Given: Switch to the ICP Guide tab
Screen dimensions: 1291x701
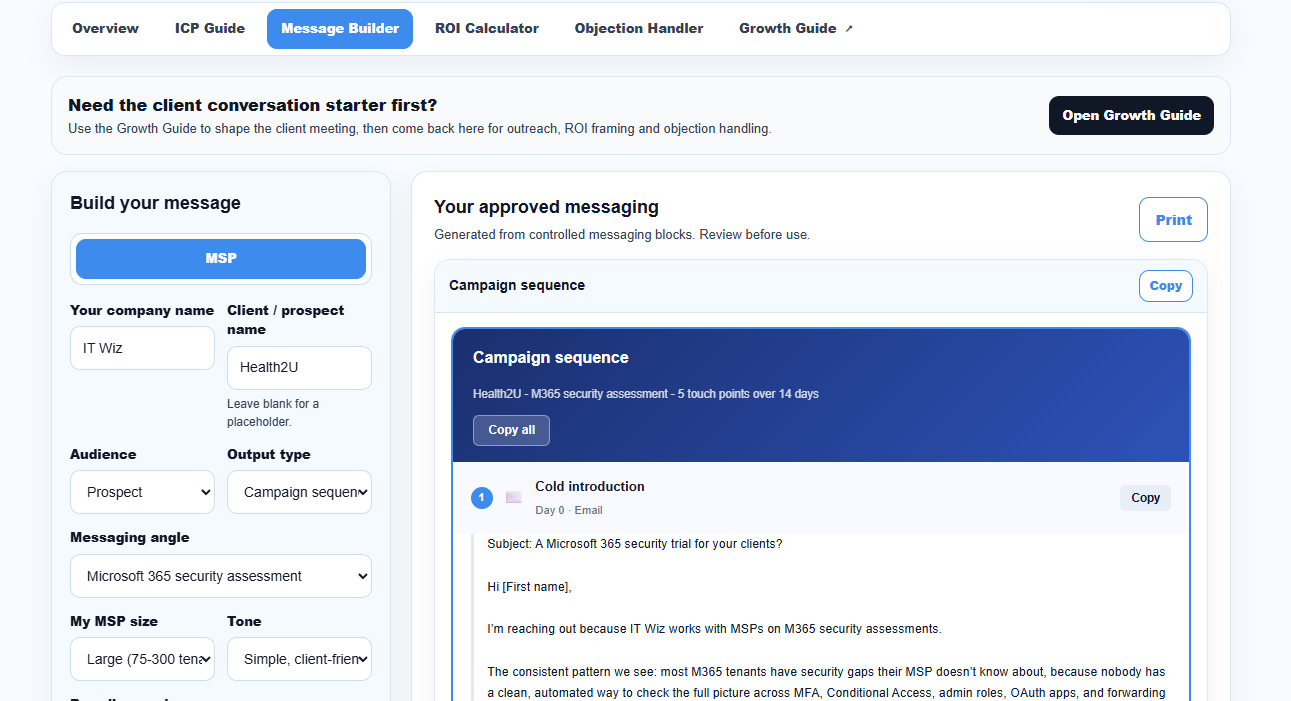Looking at the screenshot, I should (x=210, y=28).
